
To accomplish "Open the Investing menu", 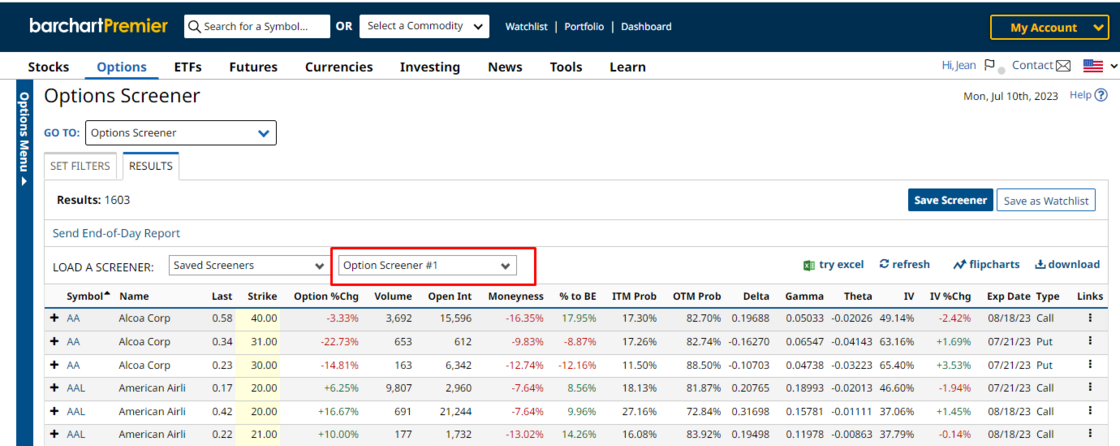I will pos(430,67).
